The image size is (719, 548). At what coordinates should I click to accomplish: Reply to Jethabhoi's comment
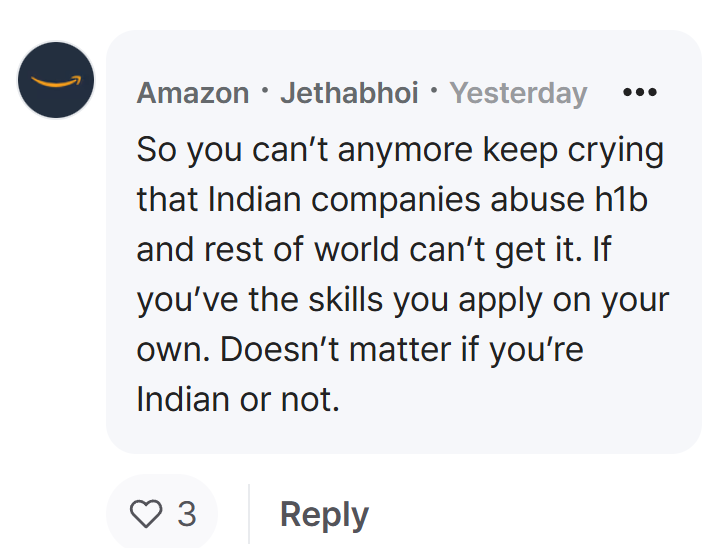(x=324, y=515)
